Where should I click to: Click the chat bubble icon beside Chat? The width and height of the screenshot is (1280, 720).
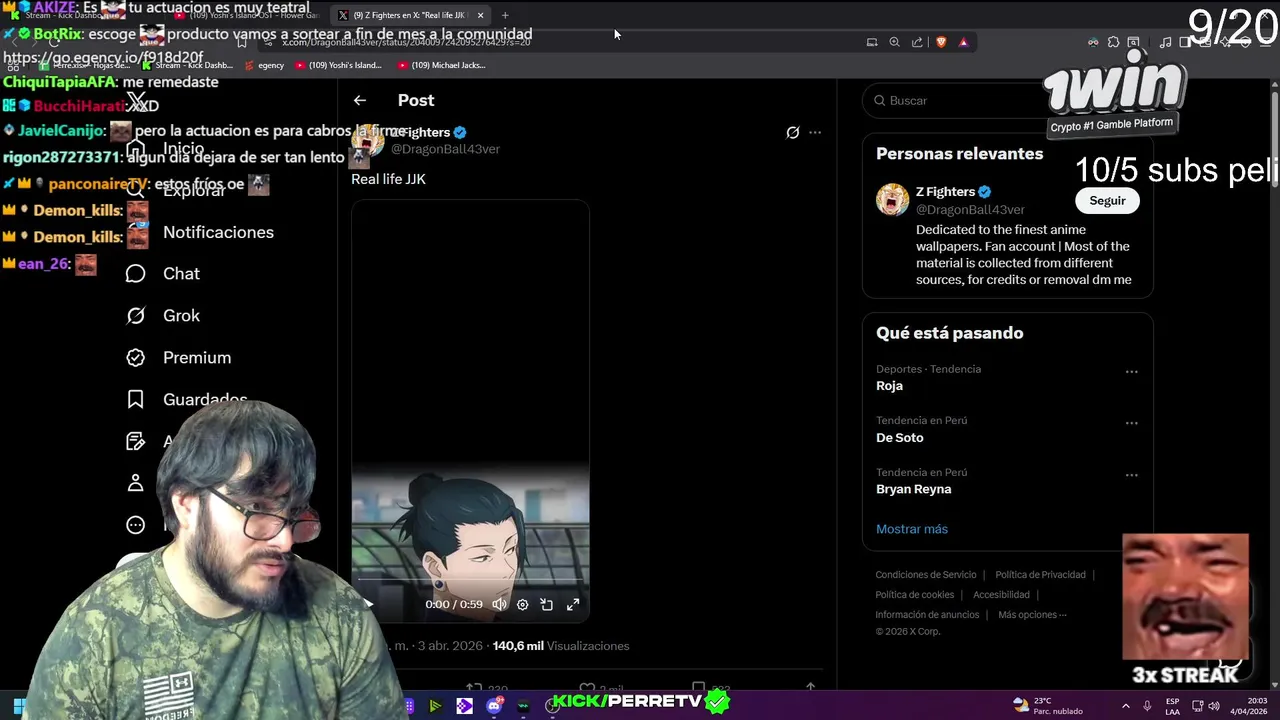136,274
